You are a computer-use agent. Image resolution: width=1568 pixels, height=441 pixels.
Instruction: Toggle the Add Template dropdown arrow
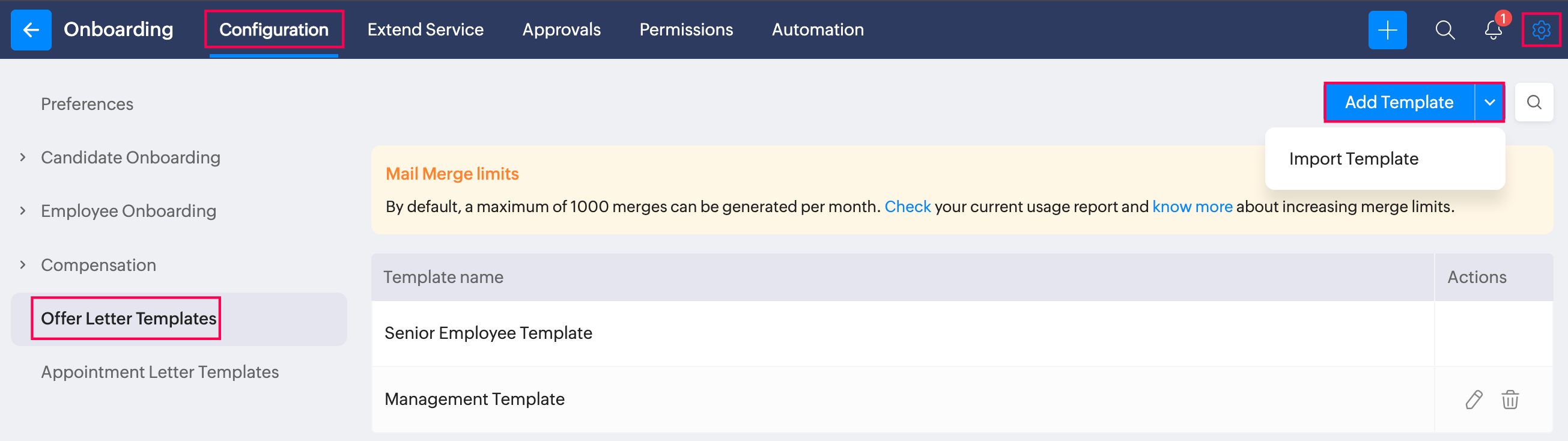coord(1489,102)
